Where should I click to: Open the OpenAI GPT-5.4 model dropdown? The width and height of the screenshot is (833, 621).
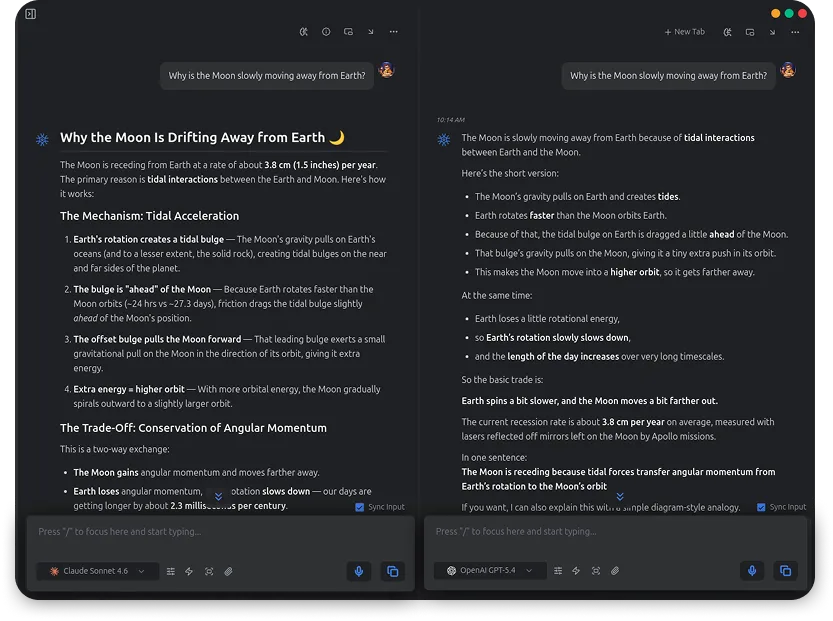(x=490, y=571)
